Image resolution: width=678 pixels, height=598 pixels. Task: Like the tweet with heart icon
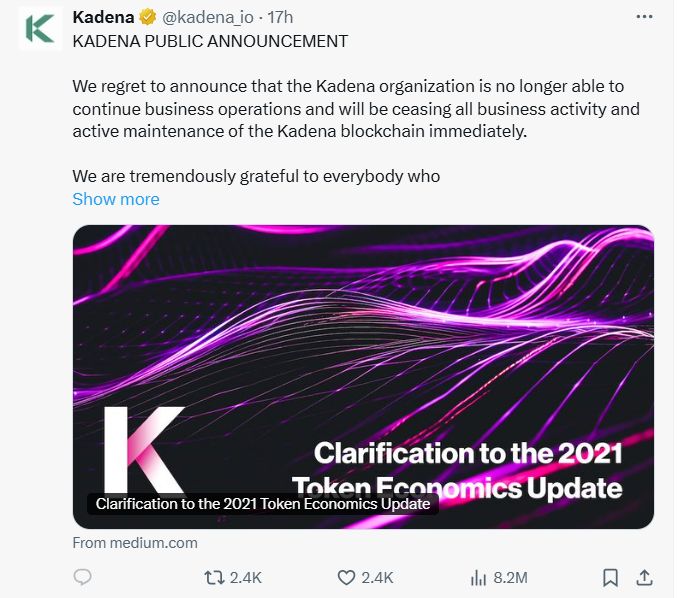[x=346, y=577]
